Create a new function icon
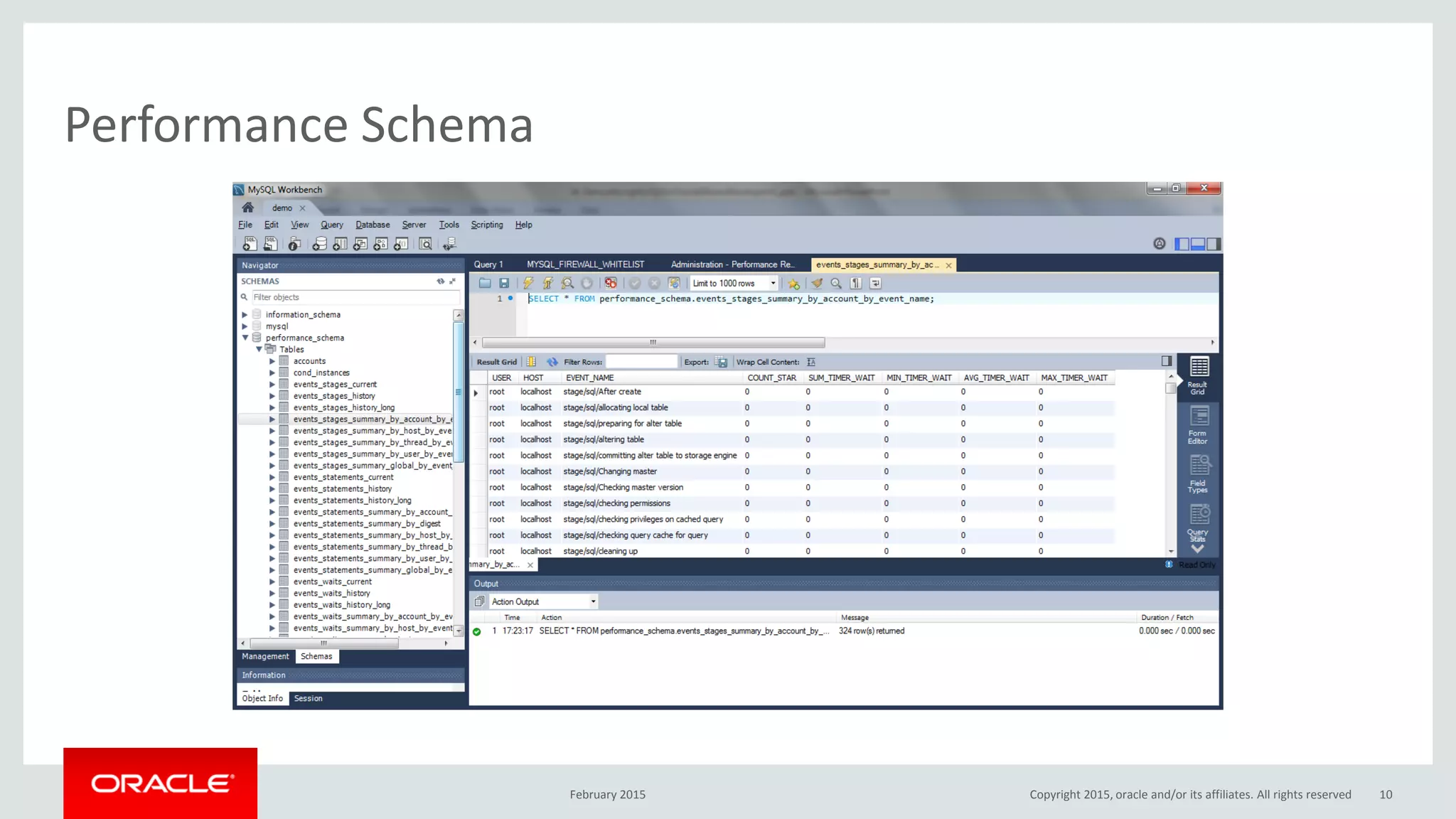1456x819 pixels. point(401,244)
